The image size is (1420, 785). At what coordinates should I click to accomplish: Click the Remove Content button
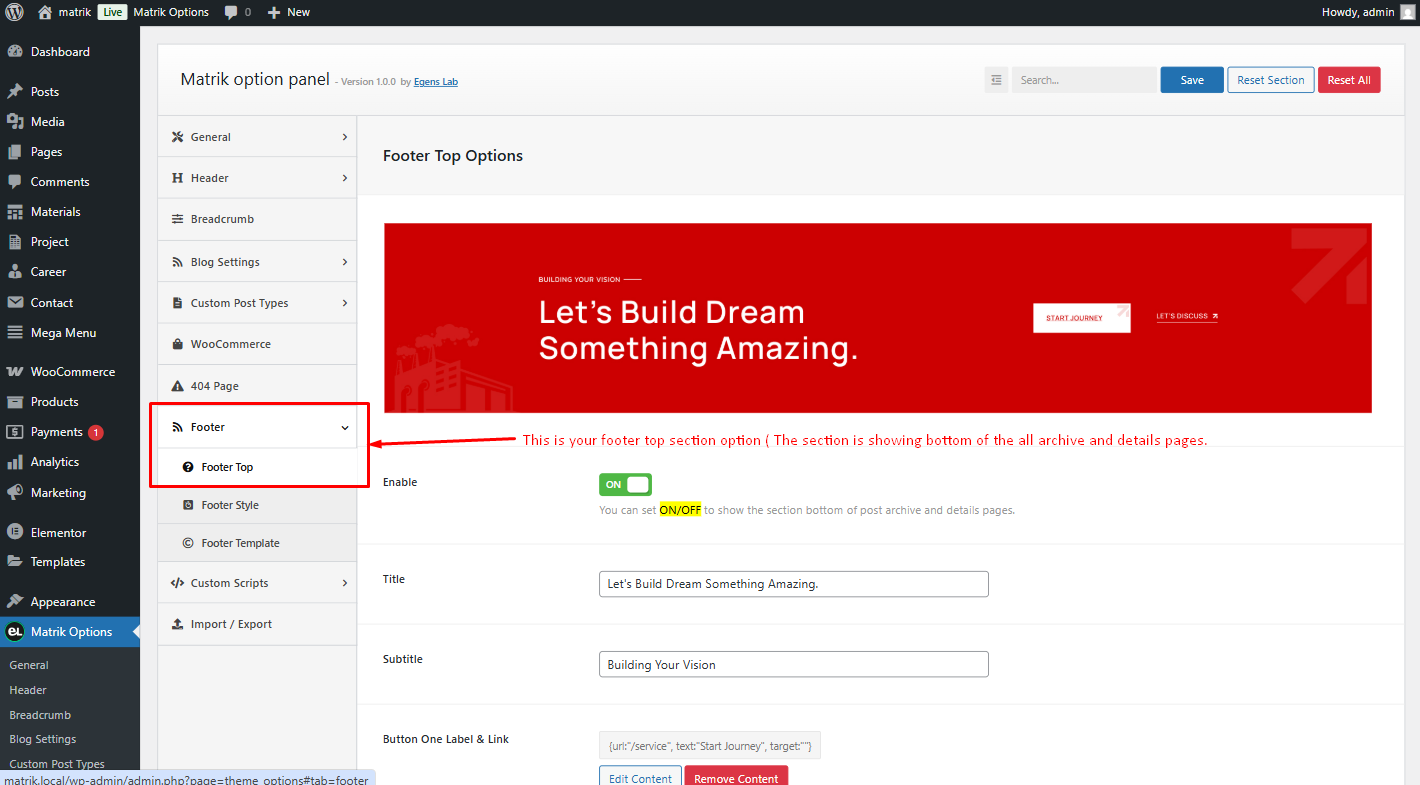(736, 776)
